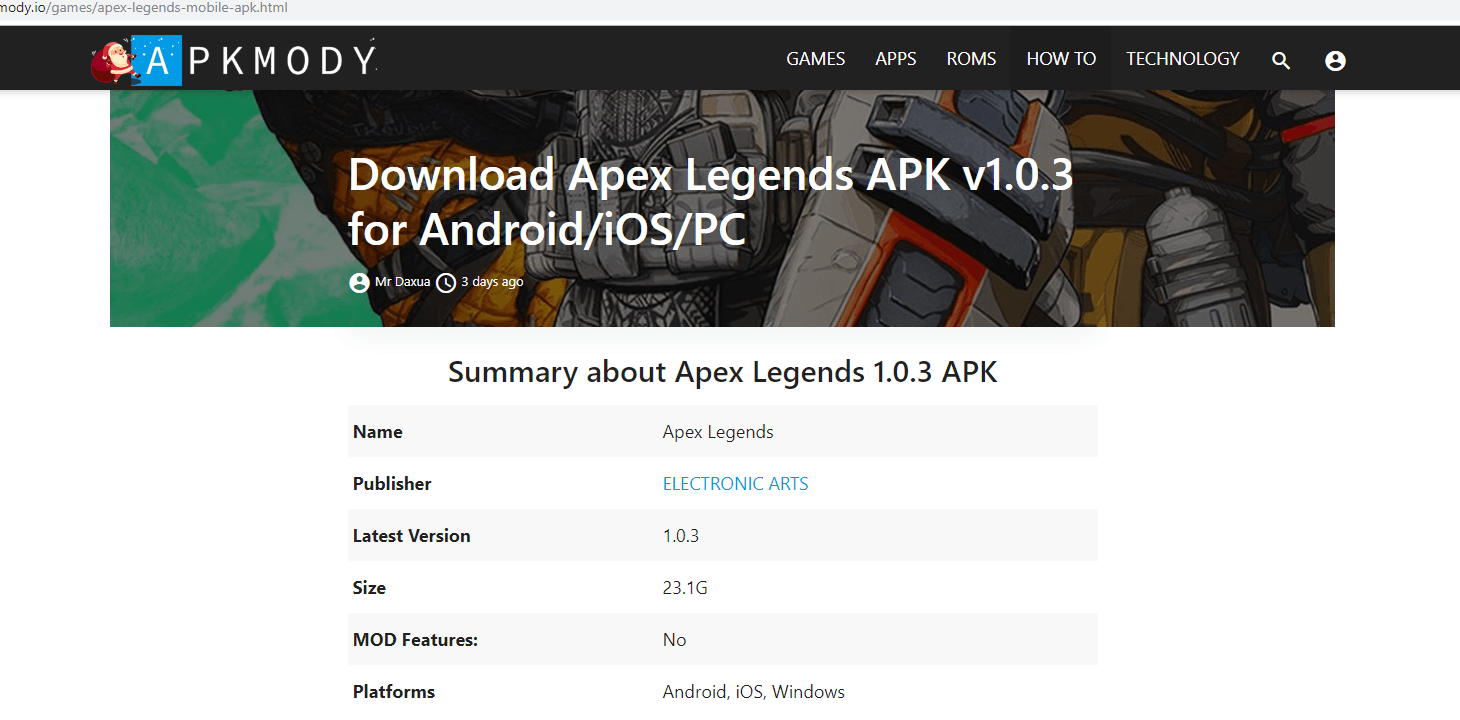
Task: Click the Santa Claus logo icon
Action: pyautogui.click(x=112, y=61)
